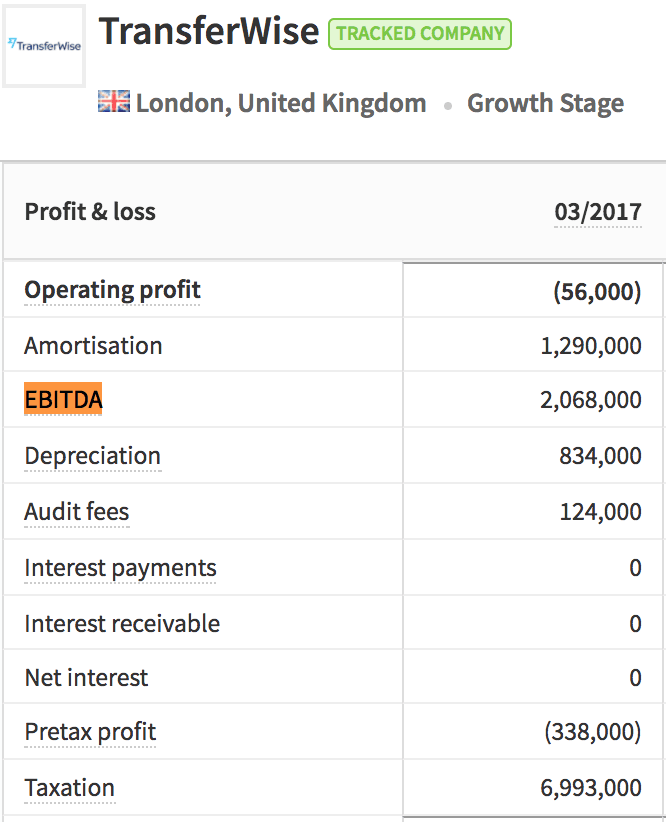Click the Profit & loss table heading
Screen dimensions: 666x822
(90, 212)
